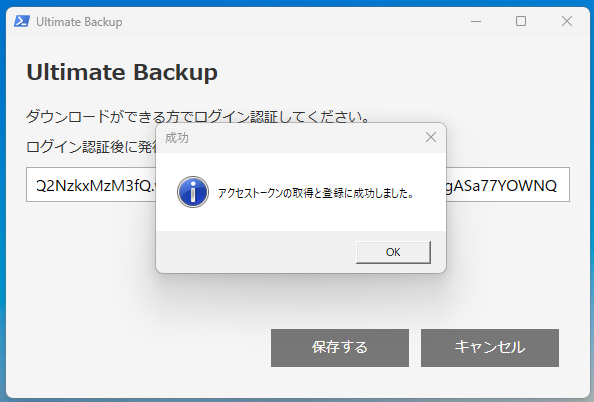Click the キャンセル button
The width and height of the screenshot is (594, 402).
coord(490,347)
